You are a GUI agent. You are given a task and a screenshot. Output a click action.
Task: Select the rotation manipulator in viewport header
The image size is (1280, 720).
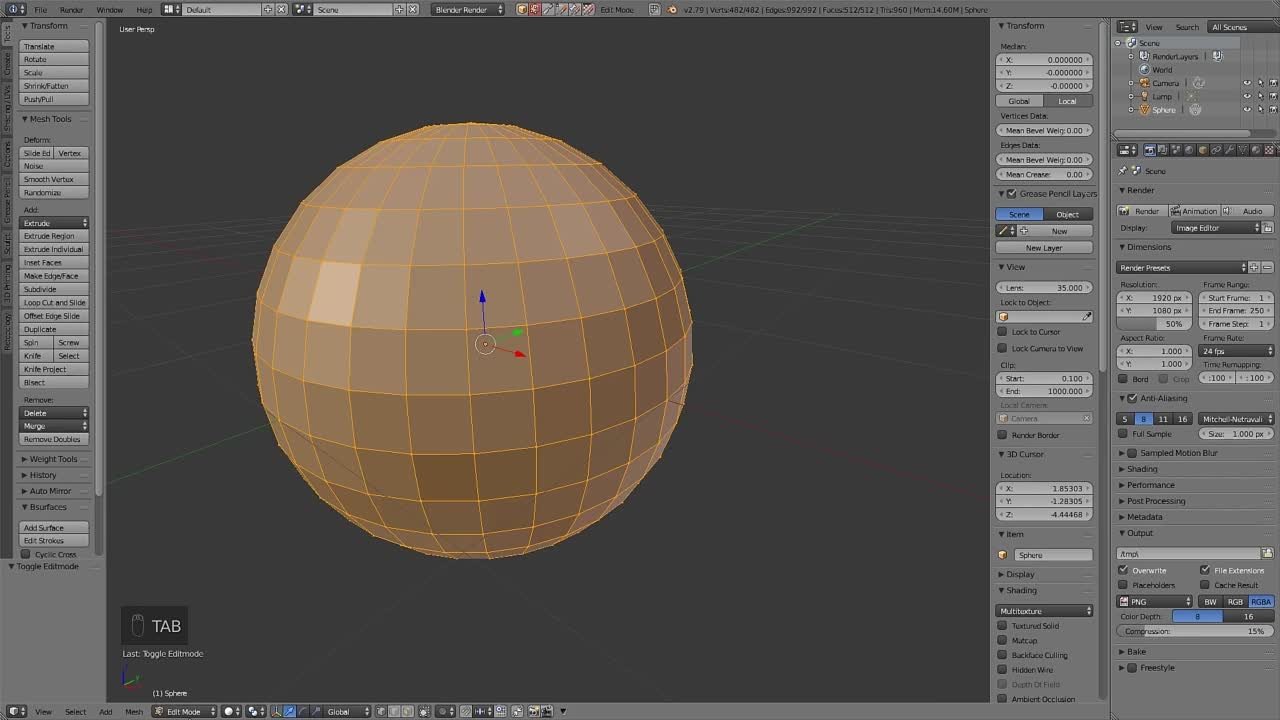300,711
